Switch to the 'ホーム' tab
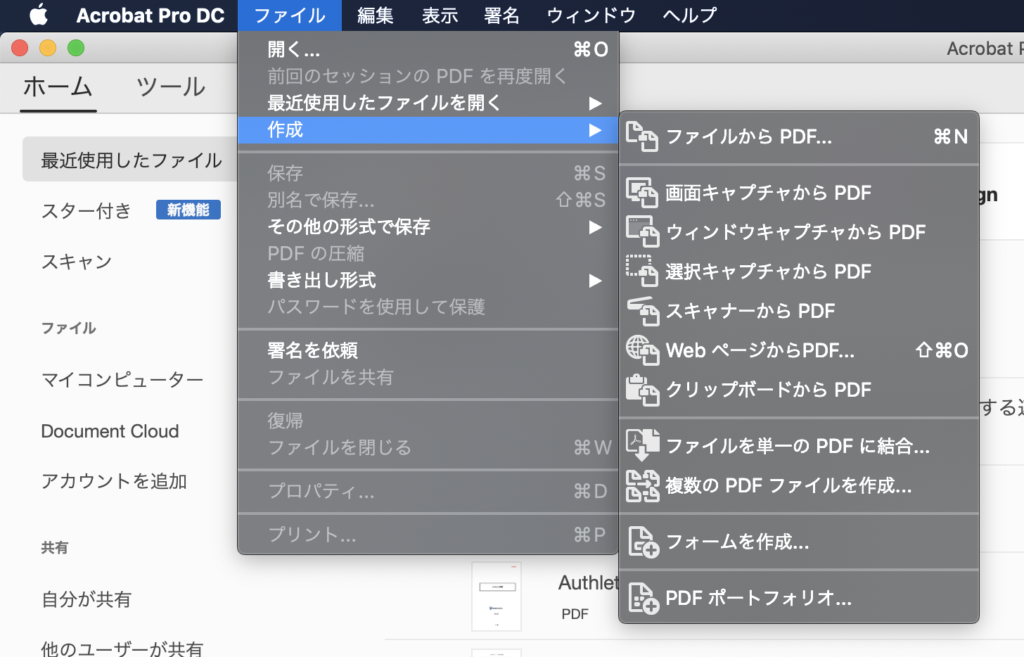The height and width of the screenshot is (657, 1024). point(58,87)
